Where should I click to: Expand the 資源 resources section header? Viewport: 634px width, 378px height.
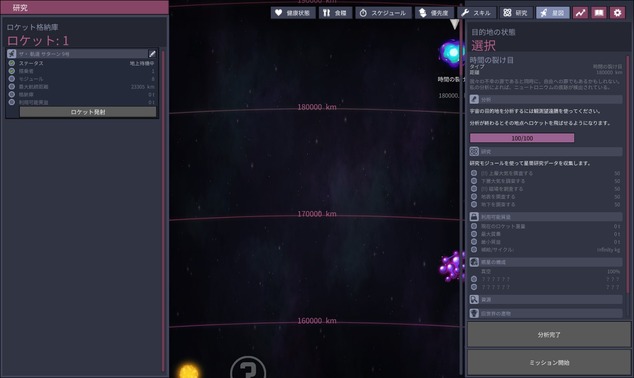click(546, 299)
